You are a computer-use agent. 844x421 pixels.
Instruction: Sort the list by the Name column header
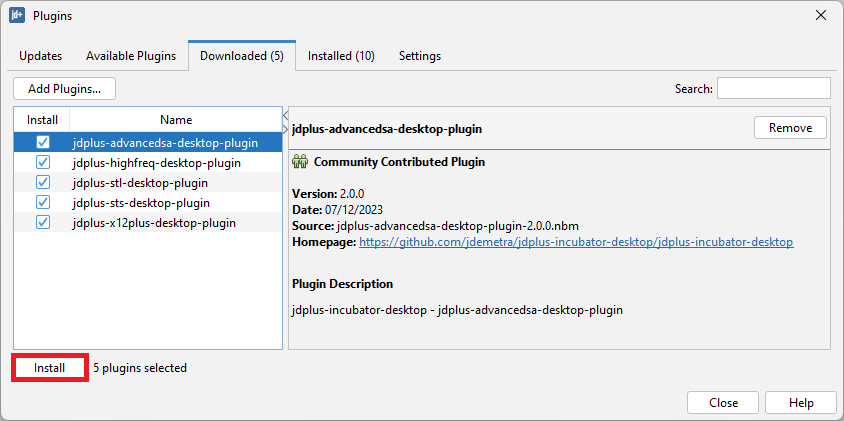coord(176,120)
